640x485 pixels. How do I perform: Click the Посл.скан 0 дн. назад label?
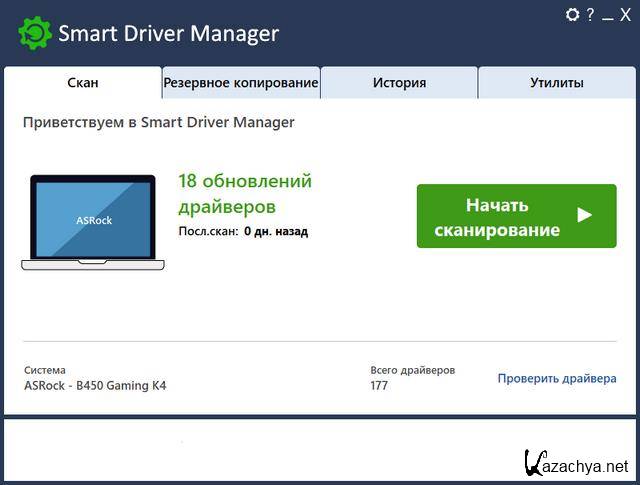click(x=243, y=231)
